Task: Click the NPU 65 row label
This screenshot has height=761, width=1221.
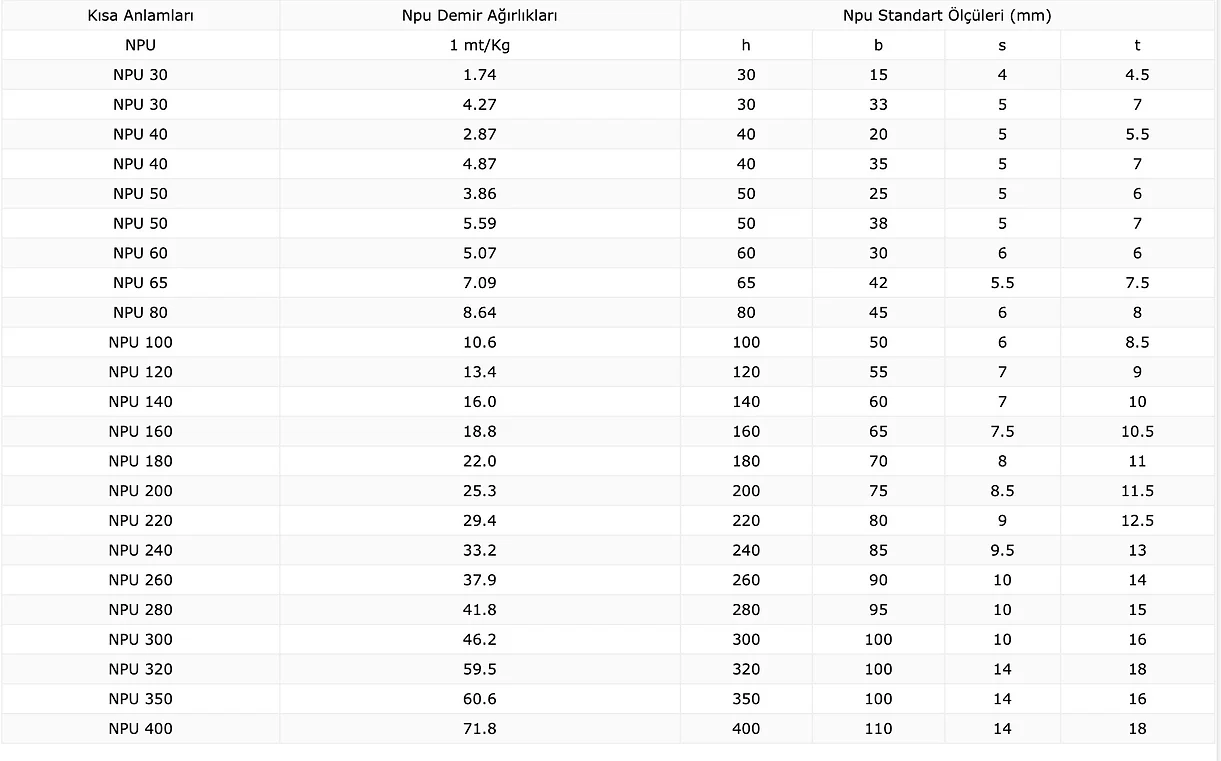Action: 141,283
